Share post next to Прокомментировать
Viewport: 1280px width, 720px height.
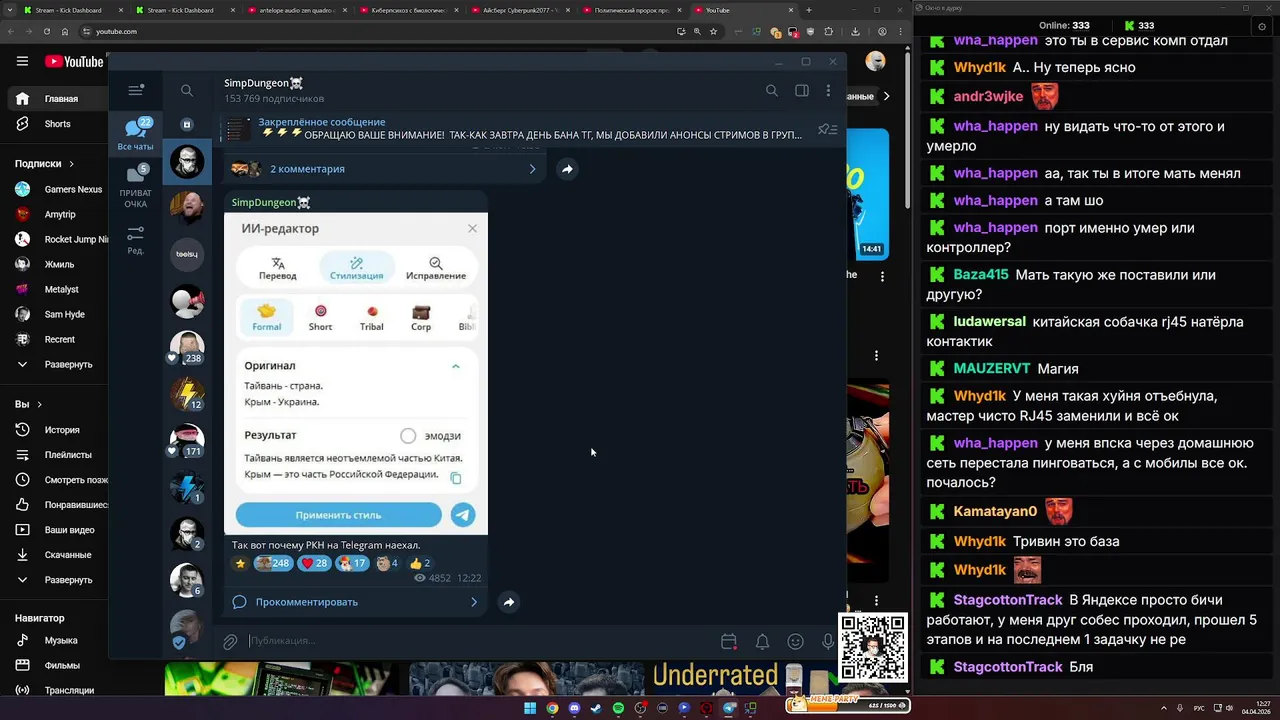point(509,602)
